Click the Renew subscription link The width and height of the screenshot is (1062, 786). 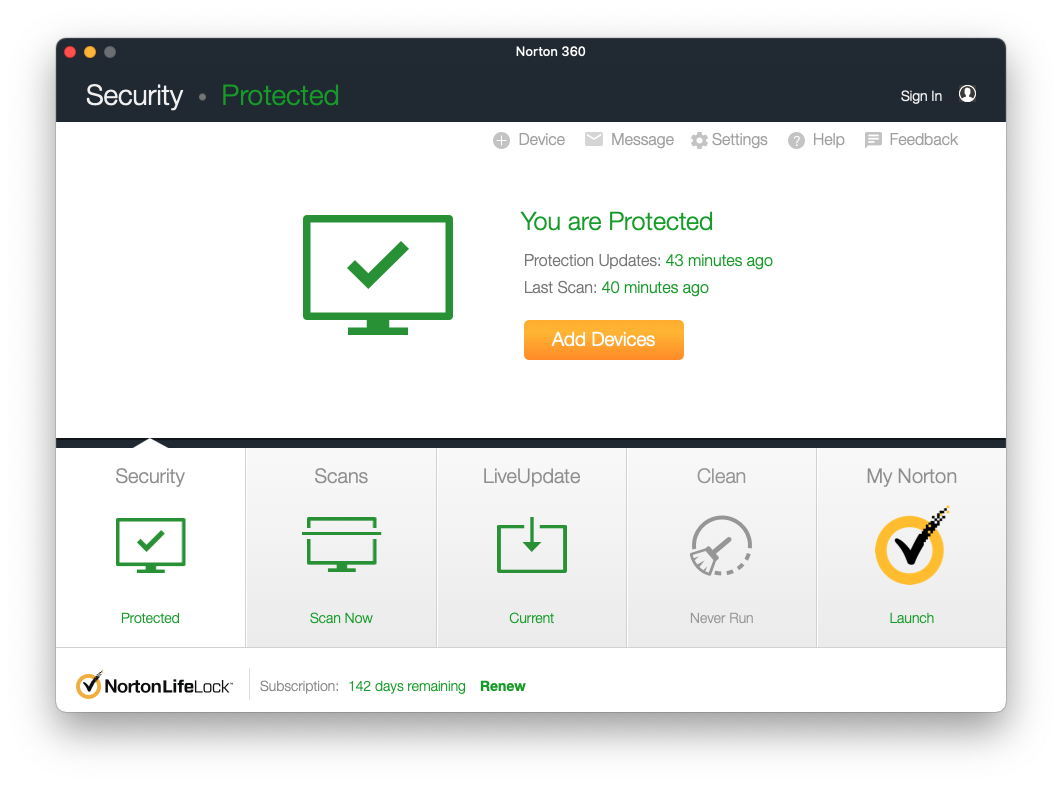[x=503, y=686]
